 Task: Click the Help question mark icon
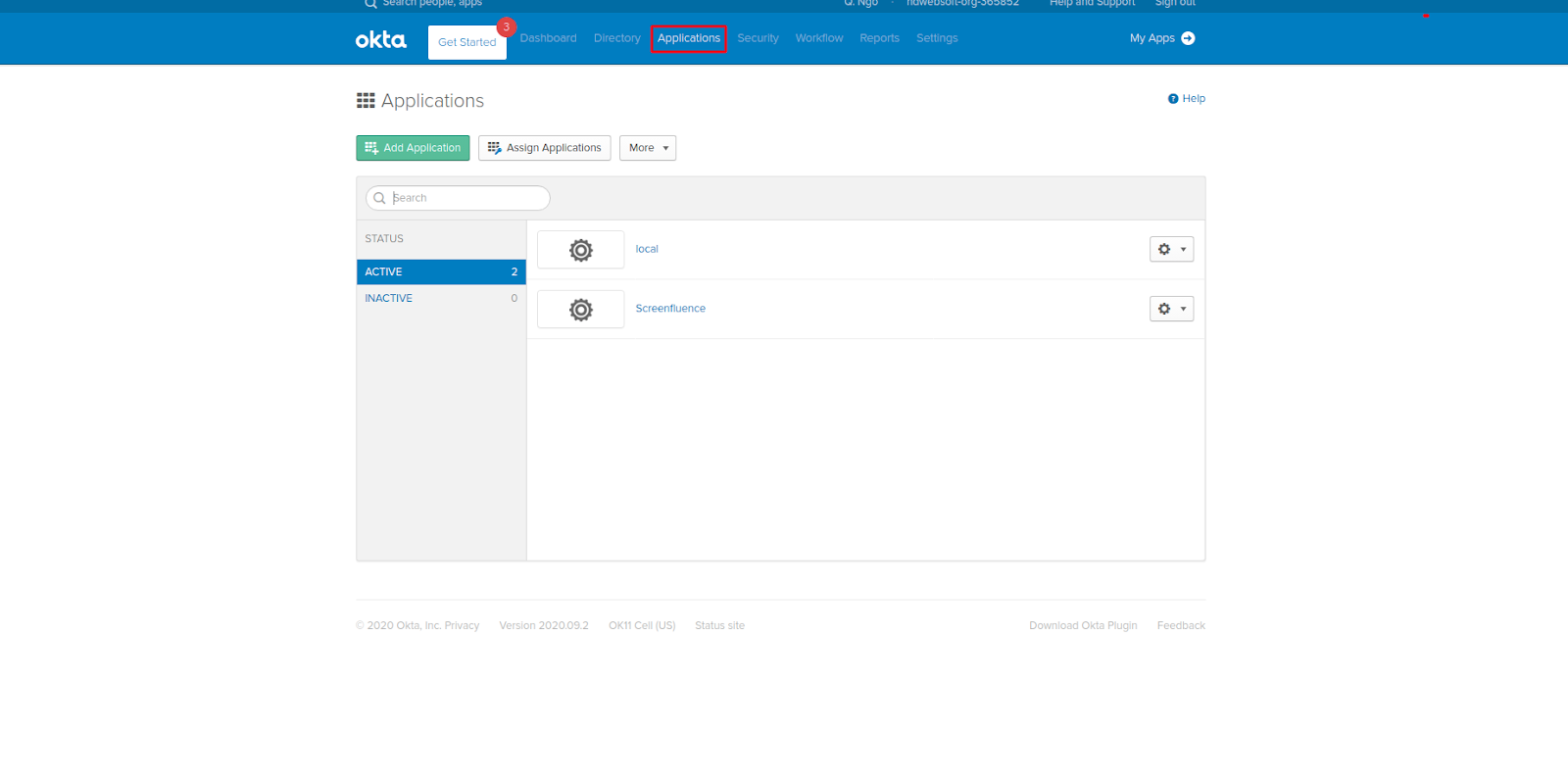click(x=1172, y=99)
